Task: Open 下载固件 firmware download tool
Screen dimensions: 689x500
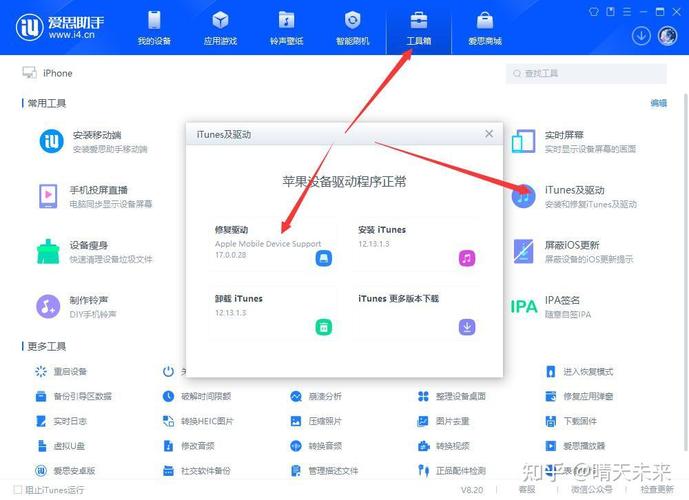Action: (x=571, y=421)
